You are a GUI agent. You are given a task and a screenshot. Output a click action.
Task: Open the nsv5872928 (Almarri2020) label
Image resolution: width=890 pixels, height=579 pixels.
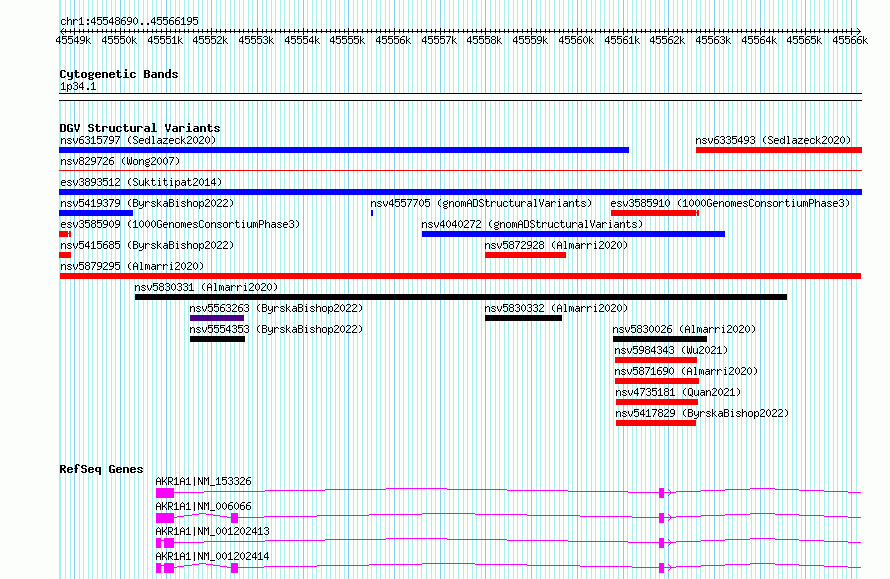tap(556, 245)
